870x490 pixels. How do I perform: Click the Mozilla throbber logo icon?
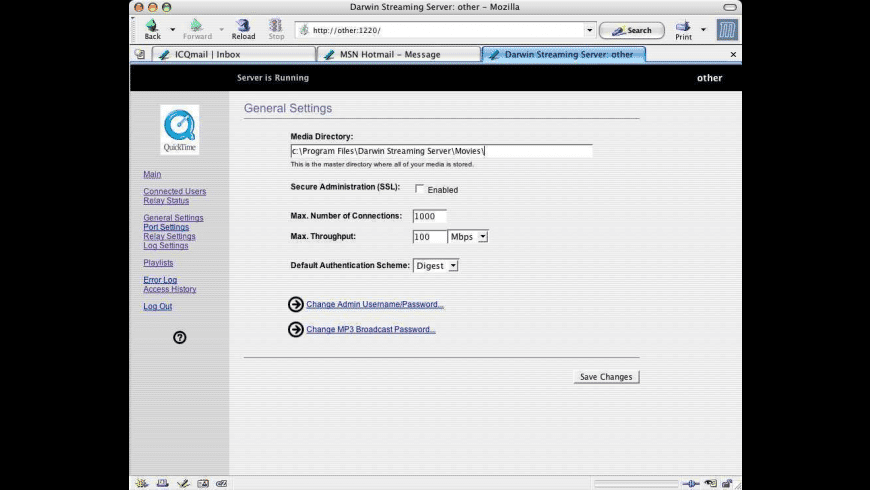click(x=727, y=29)
